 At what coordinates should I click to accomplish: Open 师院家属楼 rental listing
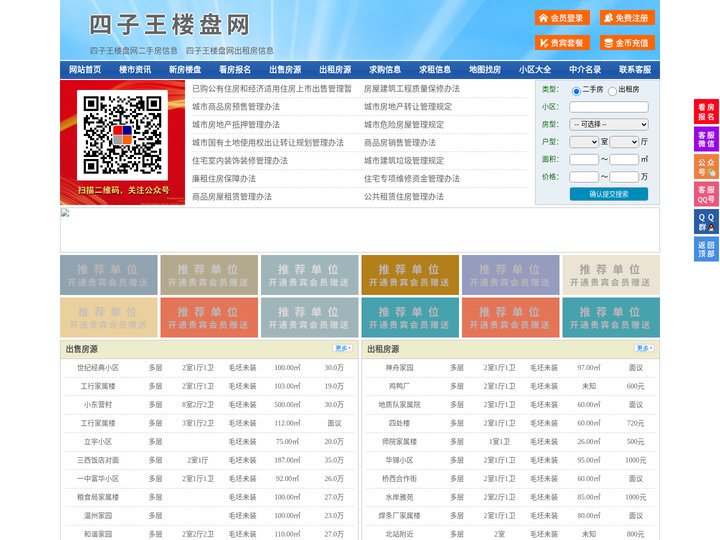point(399,442)
